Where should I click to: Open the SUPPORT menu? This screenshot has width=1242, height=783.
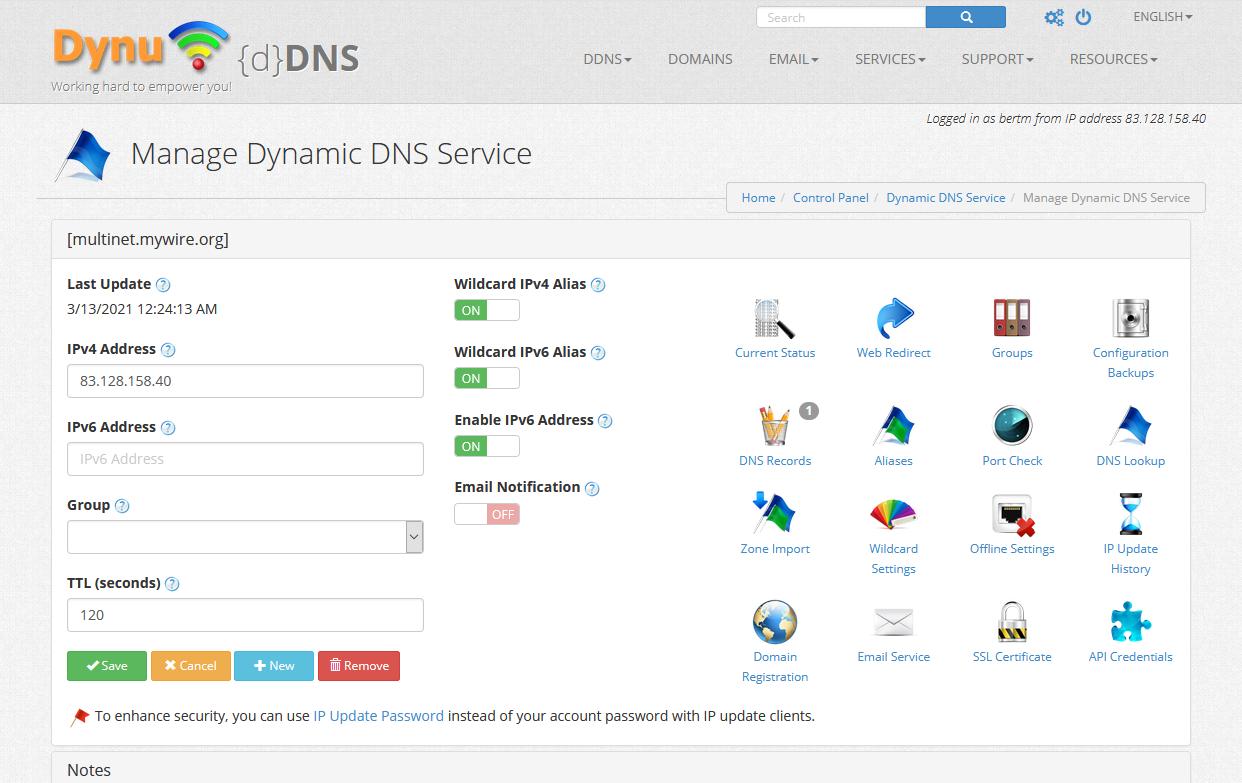[997, 59]
